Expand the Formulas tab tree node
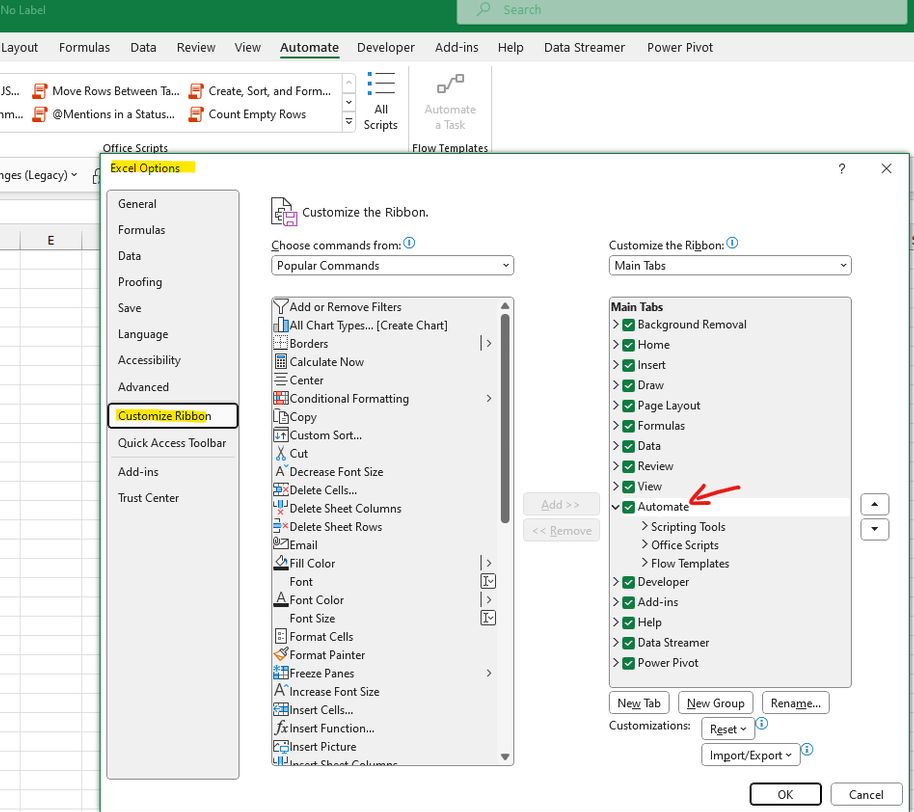 tap(616, 426)
